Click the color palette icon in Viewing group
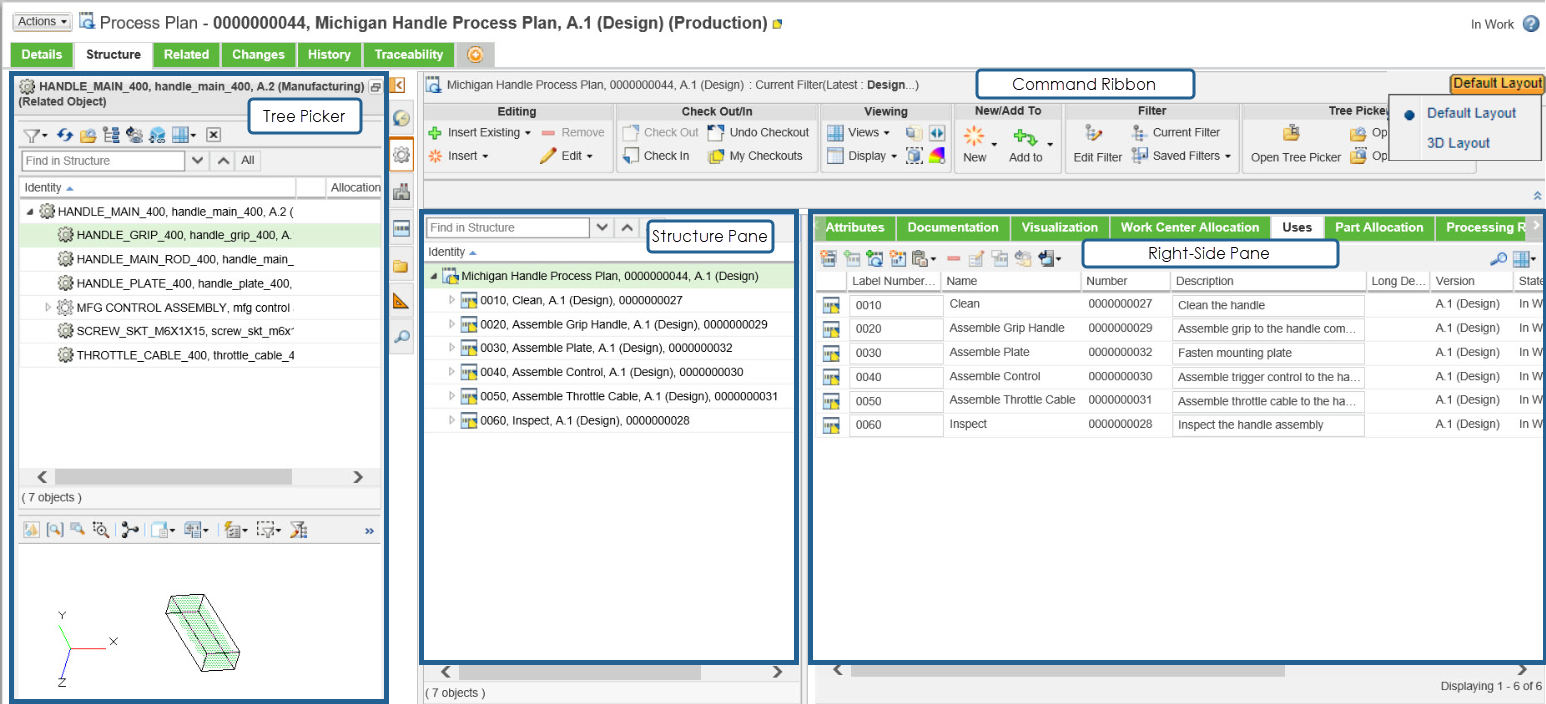This screenshot has width=1546, height=704. (937, 156)
